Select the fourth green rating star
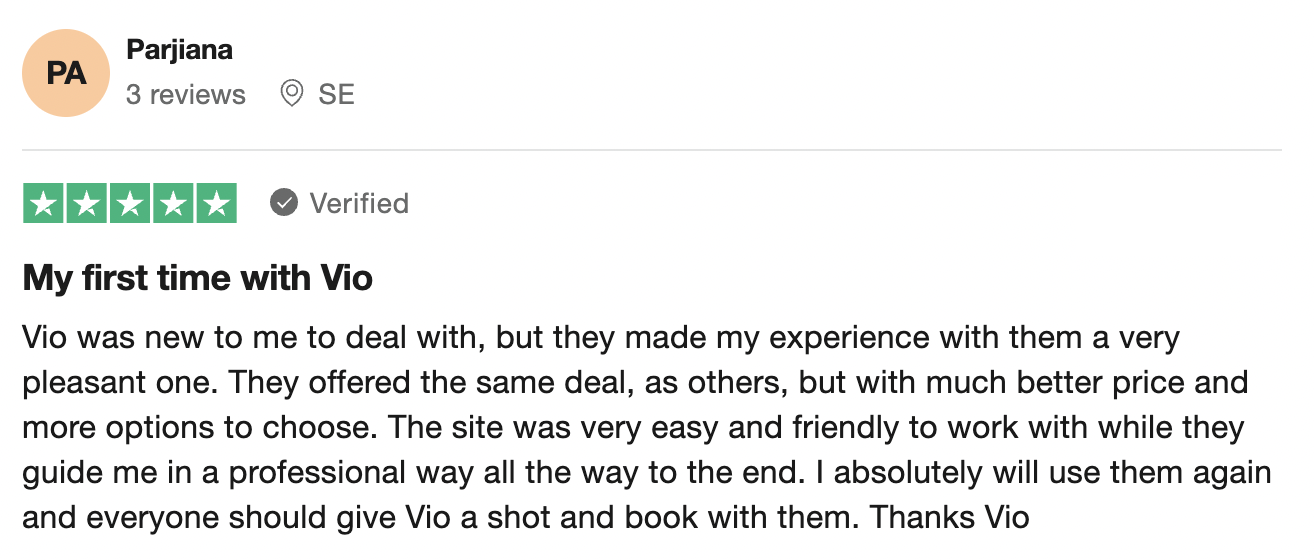This screenshot has height=560, width=1314. click(x=173, y=203)
